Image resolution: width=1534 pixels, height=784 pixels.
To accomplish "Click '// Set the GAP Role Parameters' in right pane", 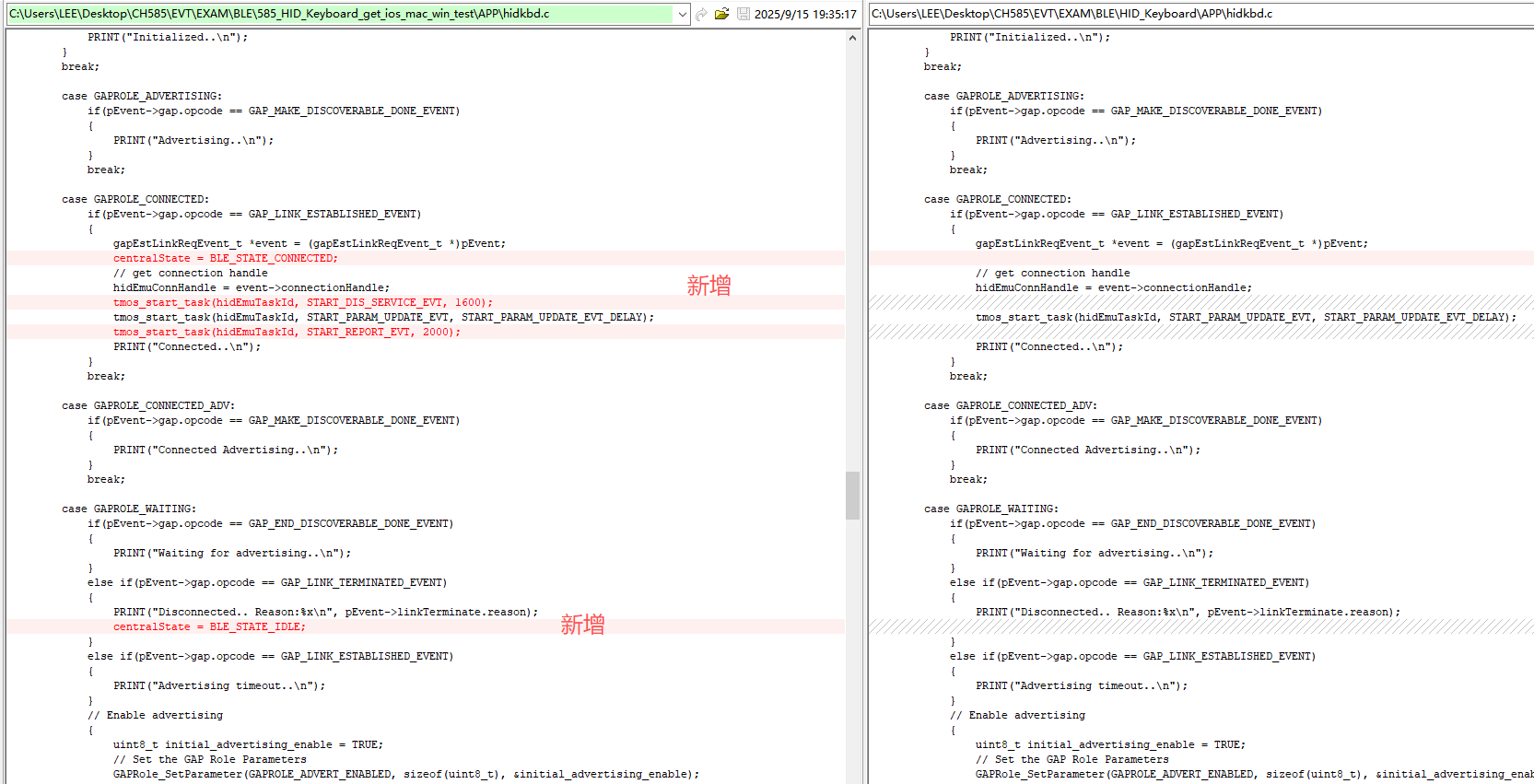I will pyautogui.click(x=1072, y=759).
